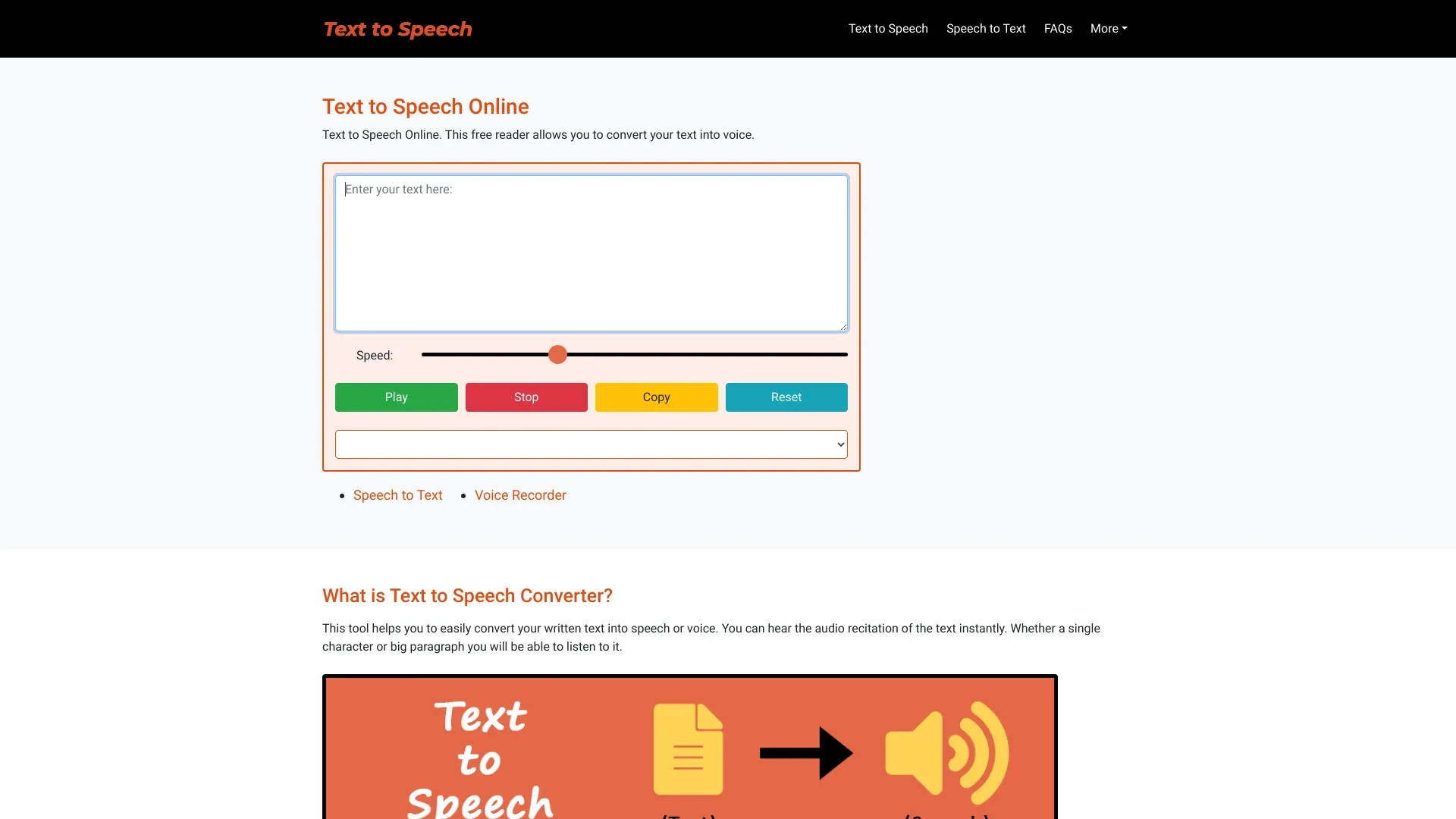Click the Stop button to halt playback
The height and width of the screenshot is (819, 1456).
coord(526,397)
